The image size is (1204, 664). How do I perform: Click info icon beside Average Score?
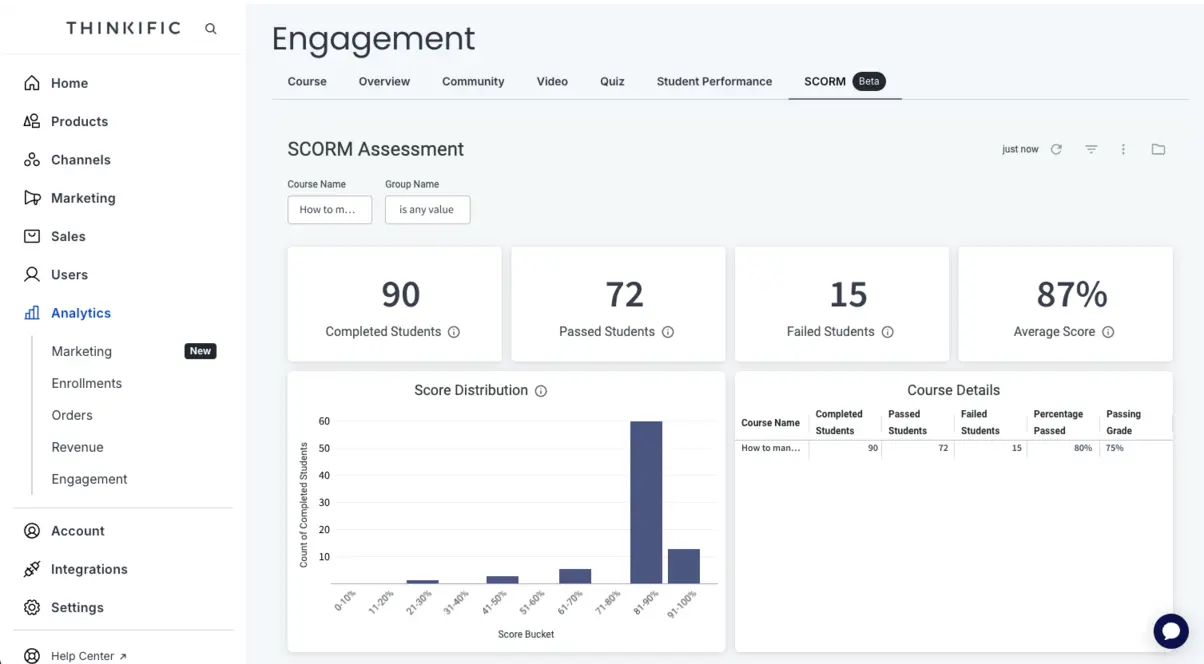click(x=1108, y=332)
